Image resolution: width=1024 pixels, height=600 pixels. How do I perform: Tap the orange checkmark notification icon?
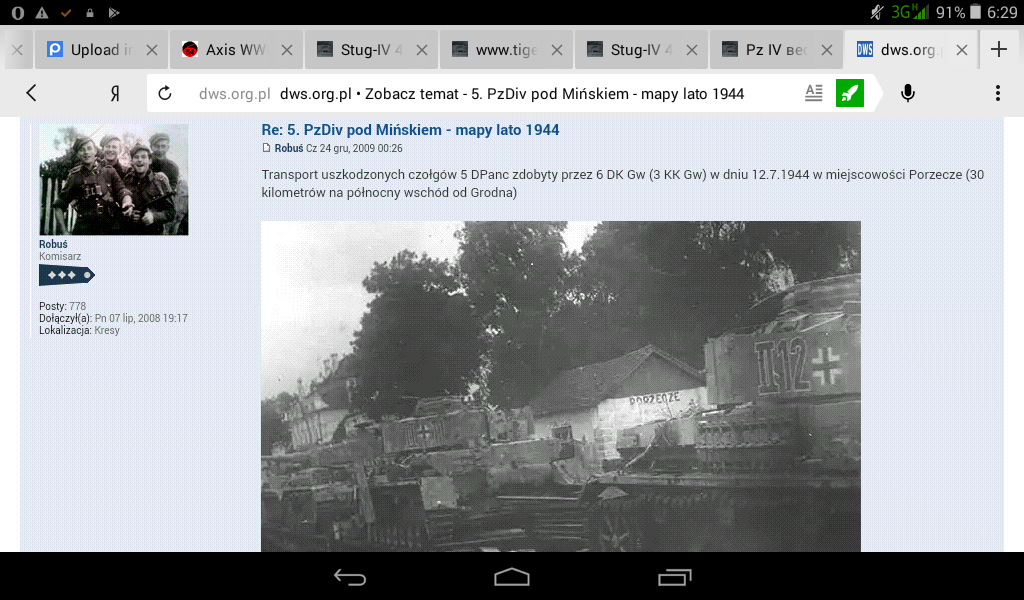[66, 12]
